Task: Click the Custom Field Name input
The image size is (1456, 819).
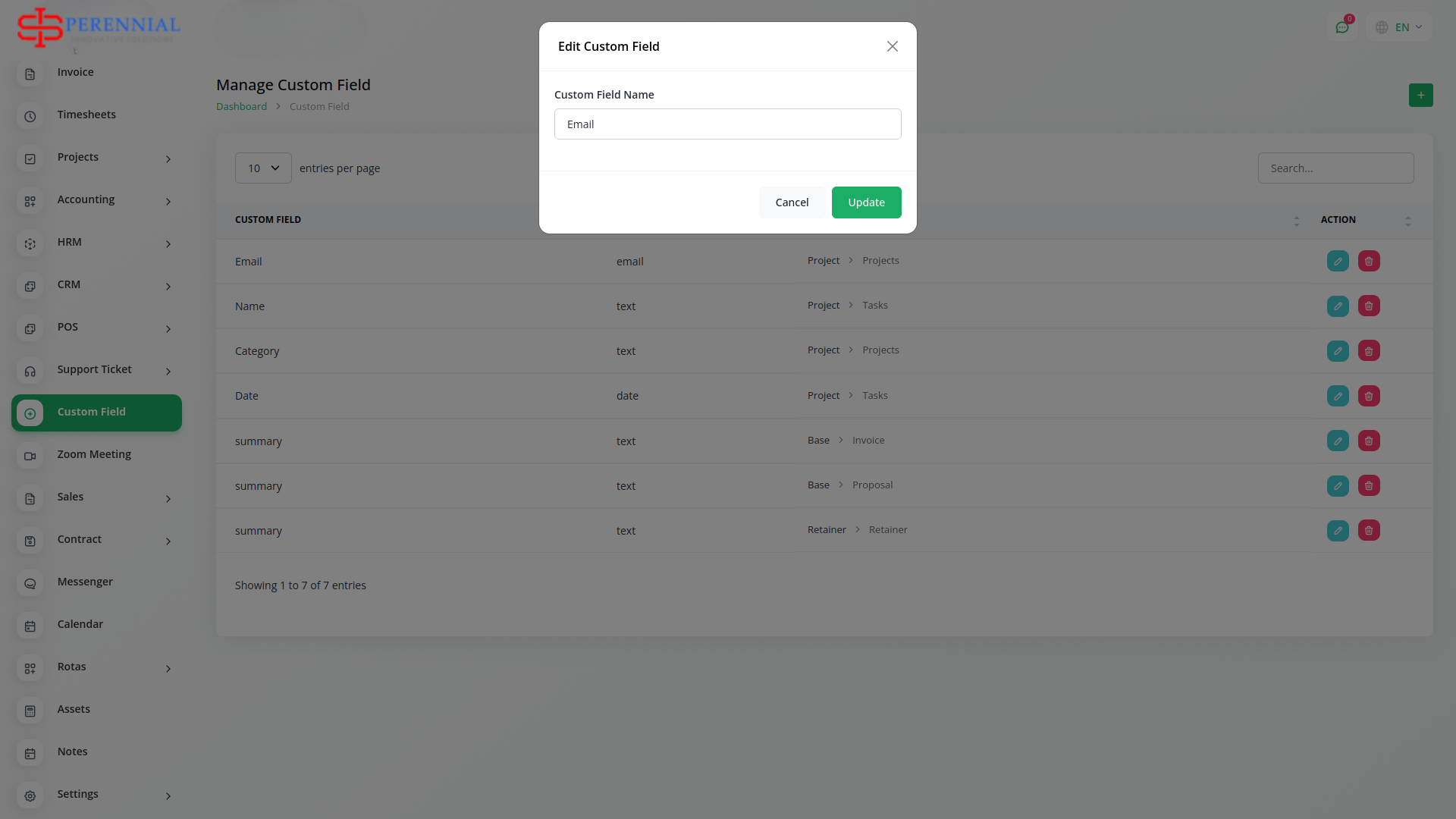Action: [727, 124]
